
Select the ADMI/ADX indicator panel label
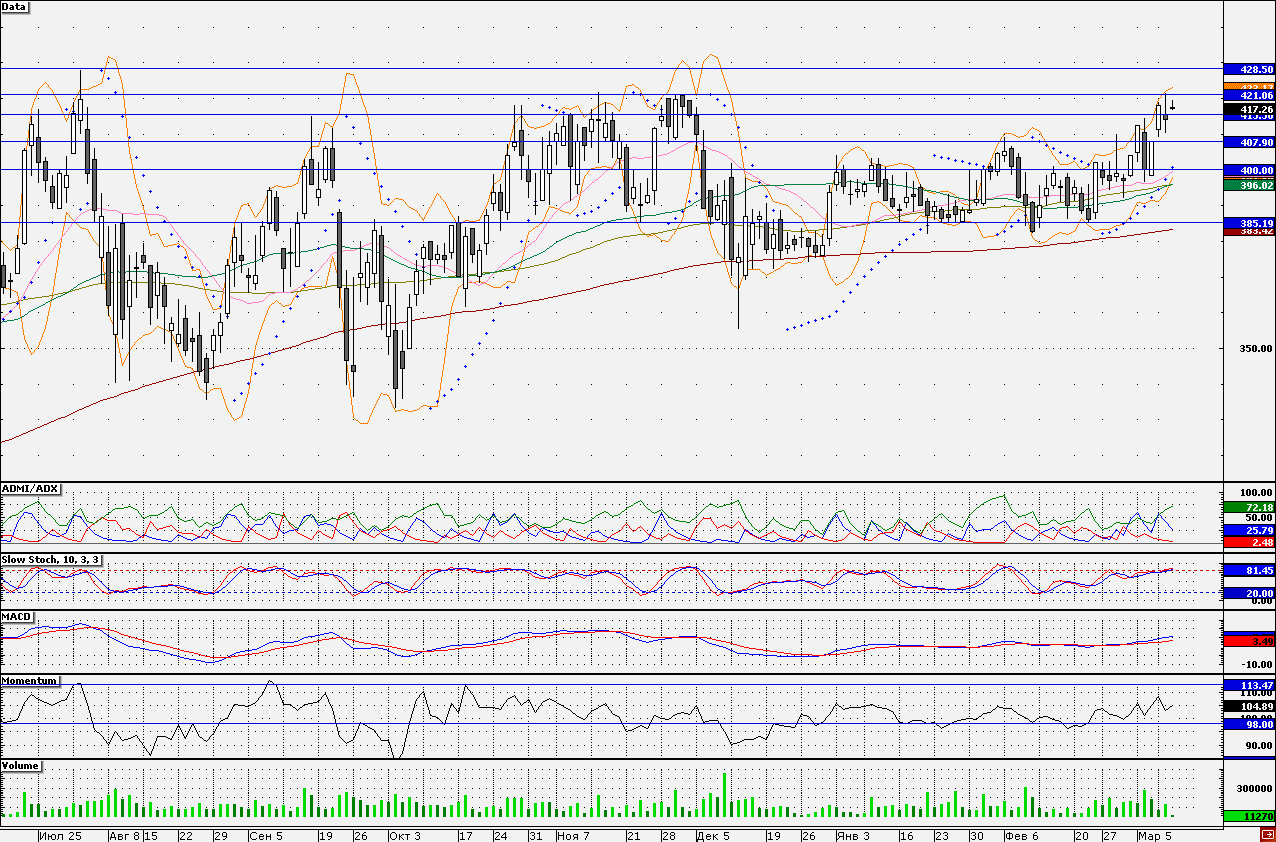tap(31, 488)
